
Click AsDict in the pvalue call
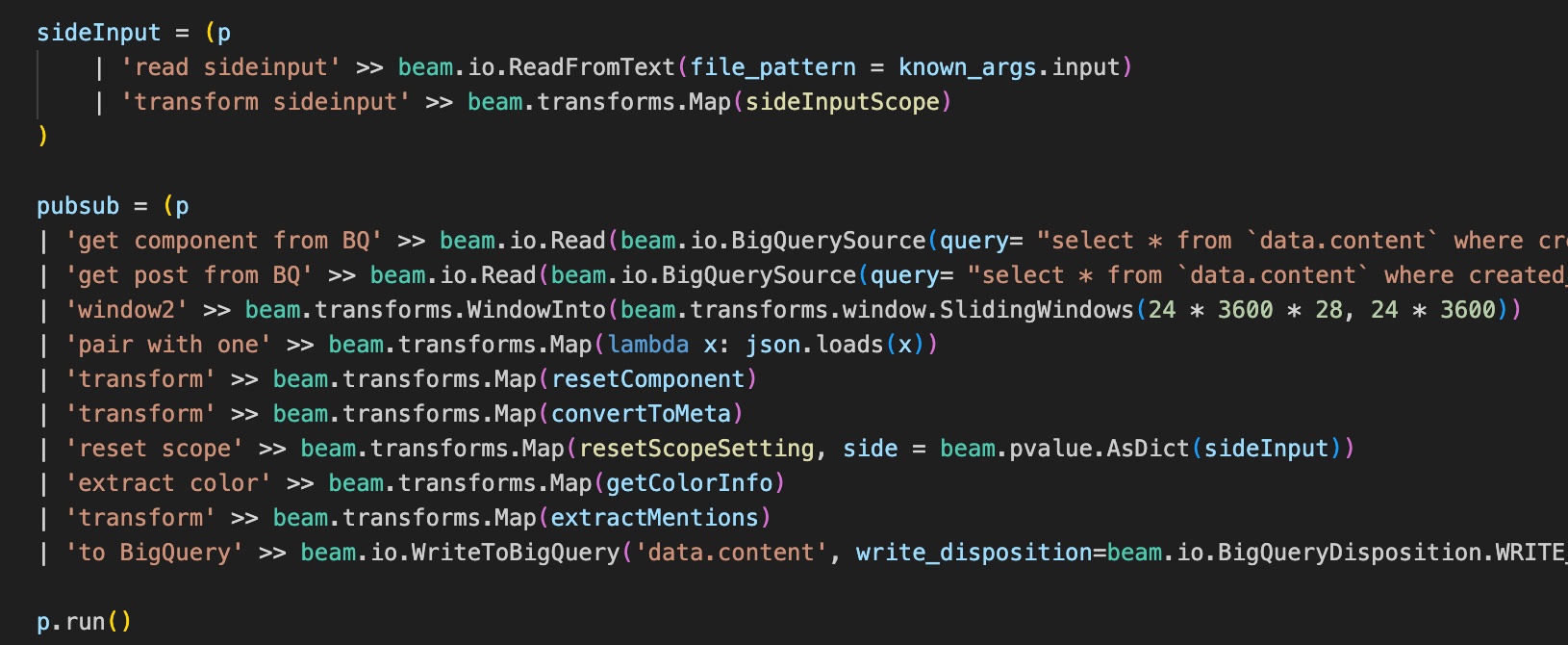(x=1148, y=449)
